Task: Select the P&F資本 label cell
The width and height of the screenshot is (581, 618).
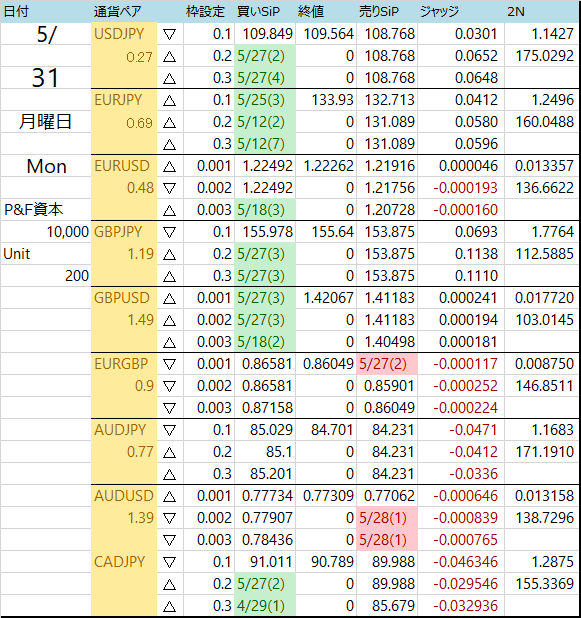Action: [45, 210]
